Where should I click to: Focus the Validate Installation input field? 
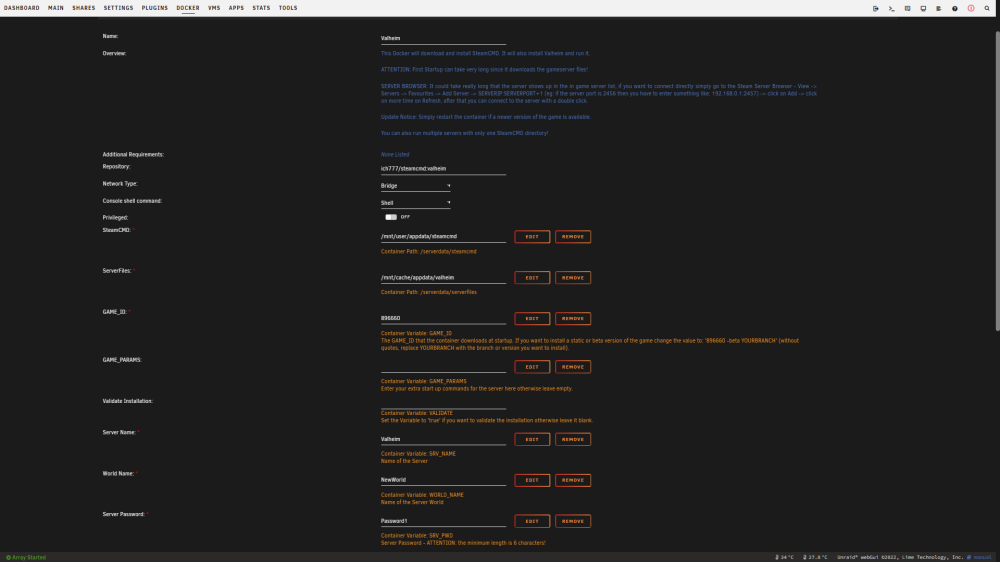pos(443,403)
